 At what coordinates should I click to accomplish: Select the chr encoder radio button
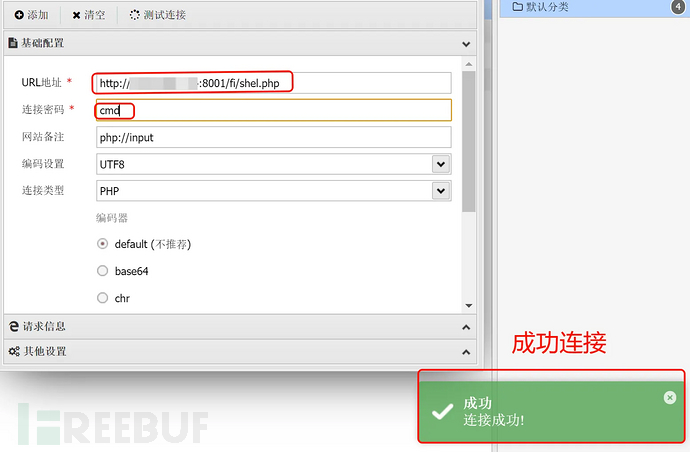[103, 298]
